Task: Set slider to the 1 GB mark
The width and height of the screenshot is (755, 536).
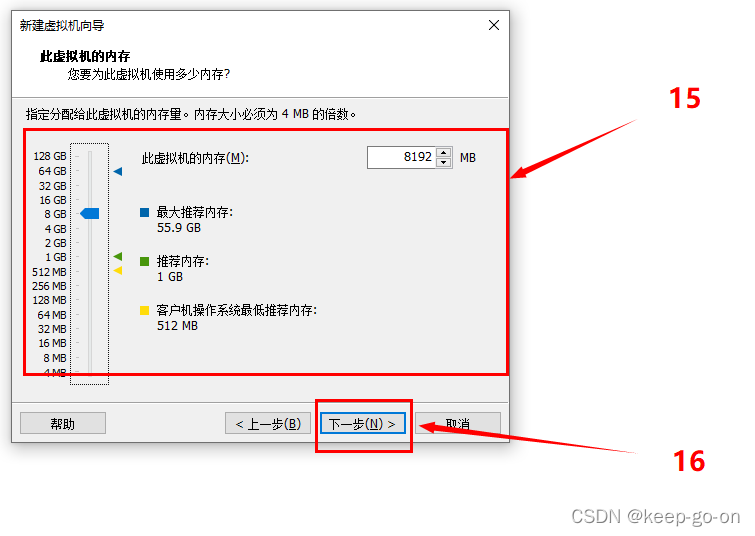Action: [x=90, y=257]
